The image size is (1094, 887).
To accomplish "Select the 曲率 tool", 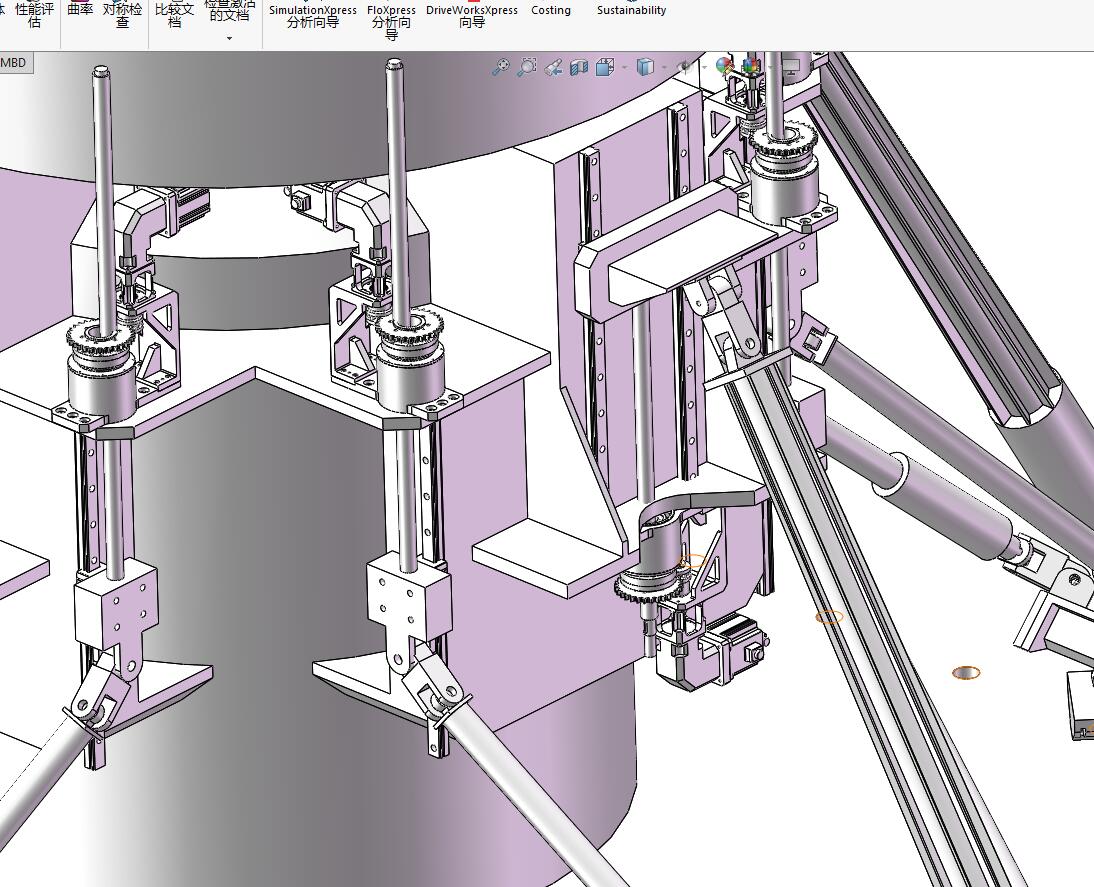I will tap(80, 9).
